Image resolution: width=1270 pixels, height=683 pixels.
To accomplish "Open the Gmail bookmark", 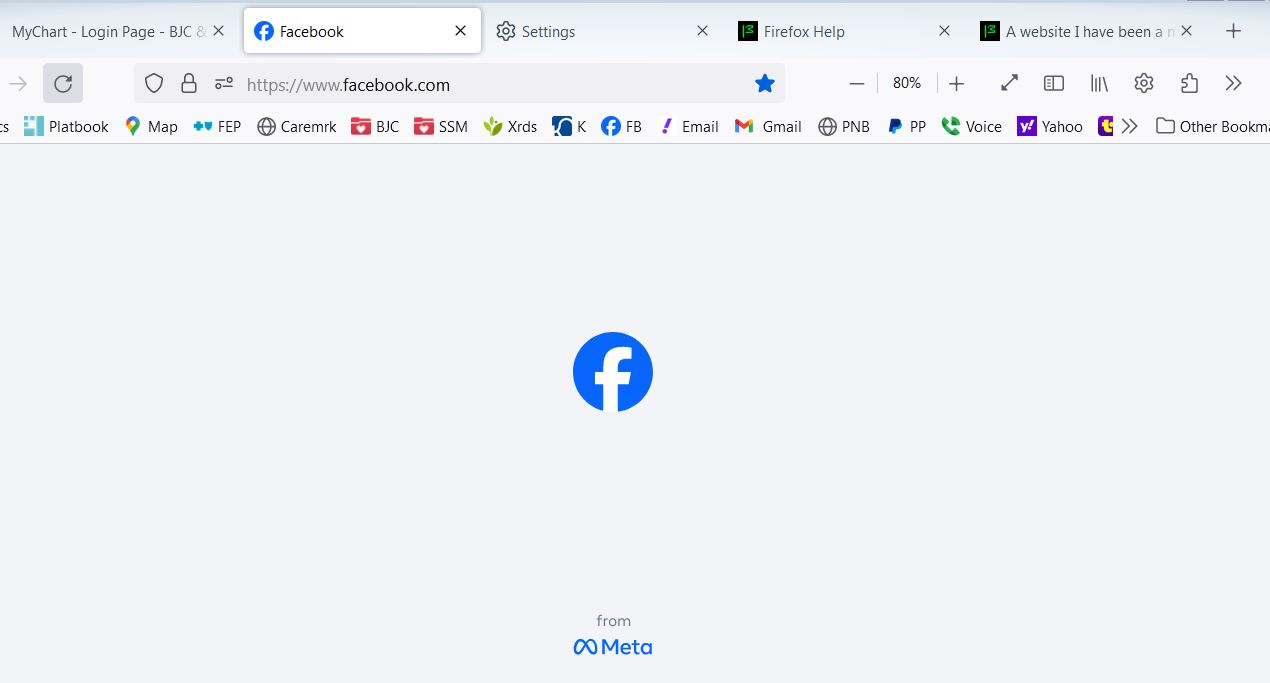I will coord(768,126).
